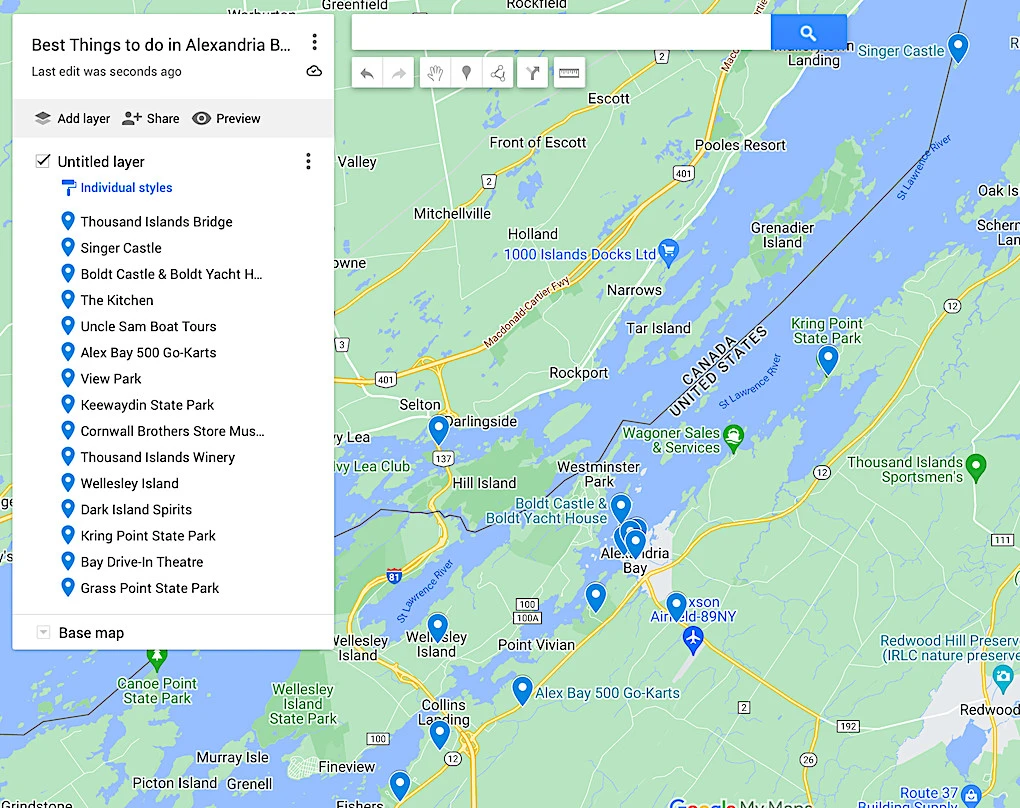Click the pin near Collins Landing
Image resolution: width=1020 pixels, height=808 pixels.
(x=440, y=734)
